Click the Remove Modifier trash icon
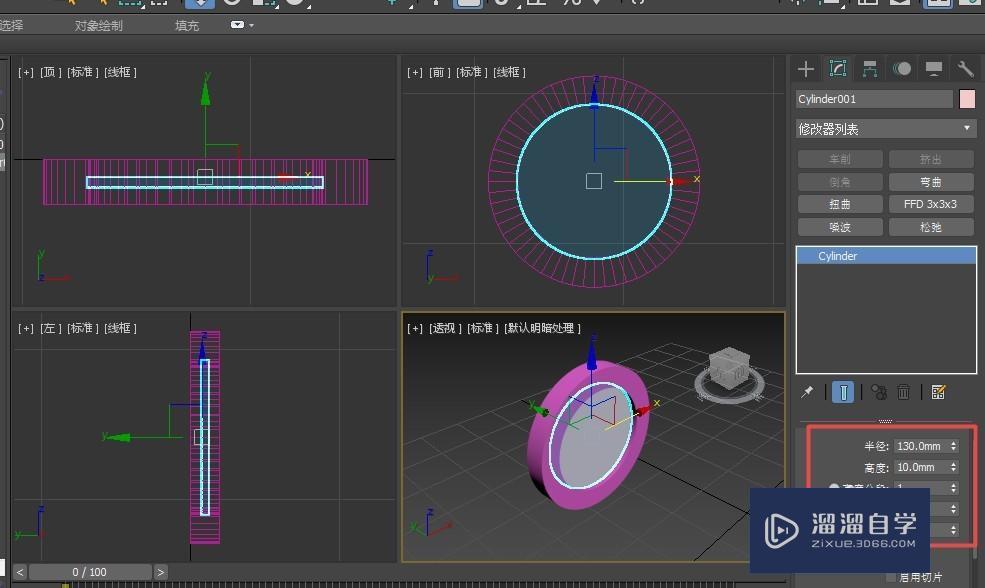Viewport: 985px width, 588px height. [904, 392]
